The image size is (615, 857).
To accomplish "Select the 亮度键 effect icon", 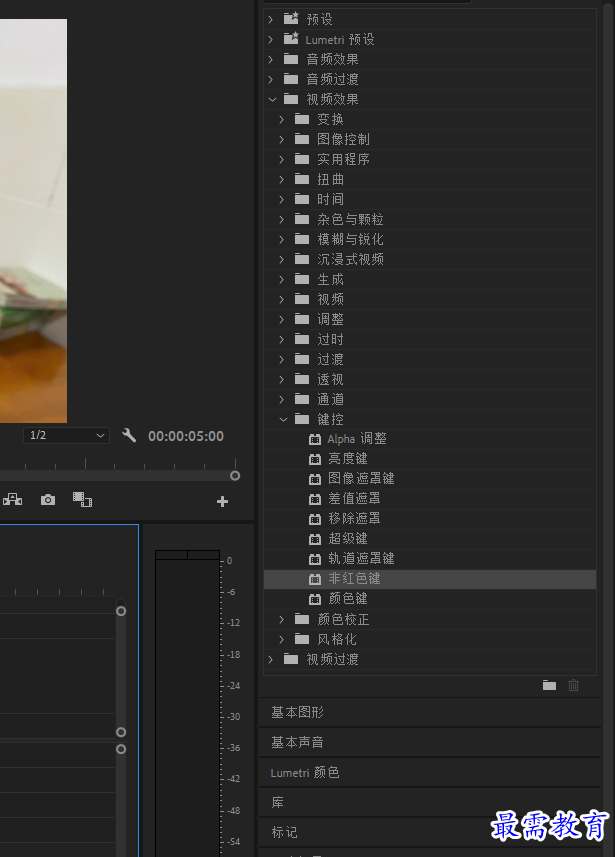I will (x=315, y=459).
